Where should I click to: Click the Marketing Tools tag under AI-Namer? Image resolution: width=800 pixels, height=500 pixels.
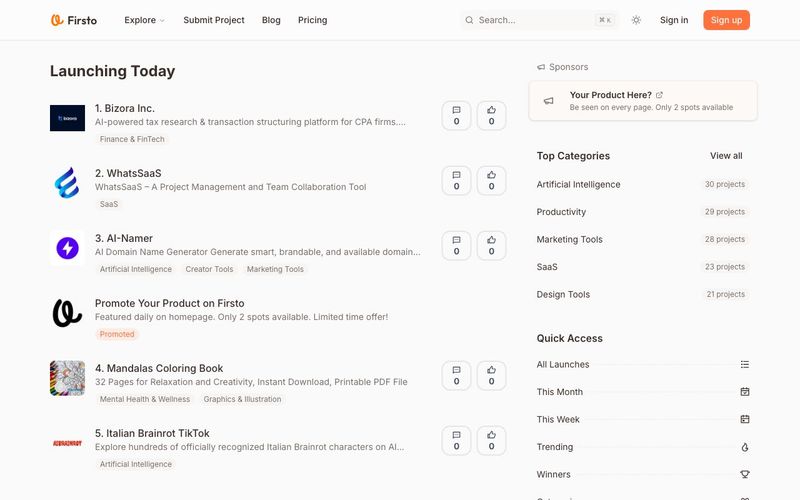275,269
